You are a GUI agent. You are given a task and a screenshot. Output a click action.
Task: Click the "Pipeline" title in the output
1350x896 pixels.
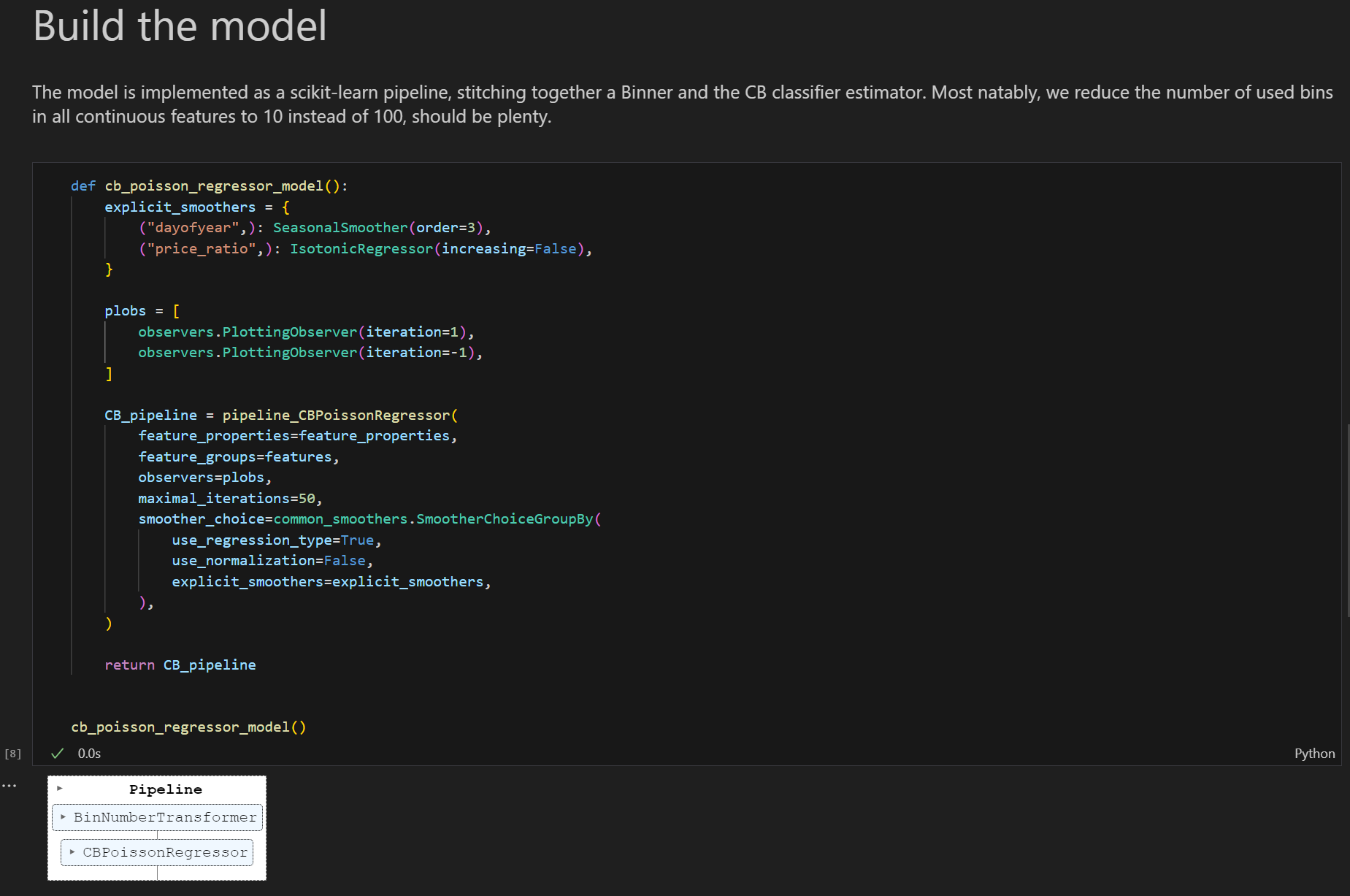(166, 789)
